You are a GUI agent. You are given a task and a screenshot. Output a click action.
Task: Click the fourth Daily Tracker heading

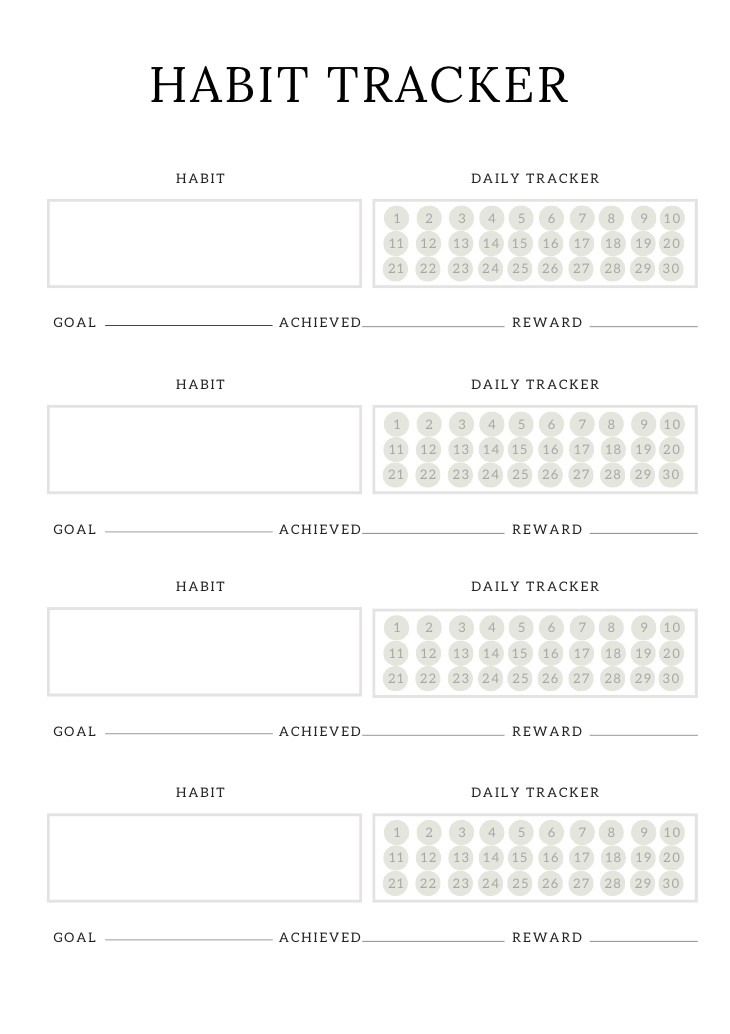point(535,792)
